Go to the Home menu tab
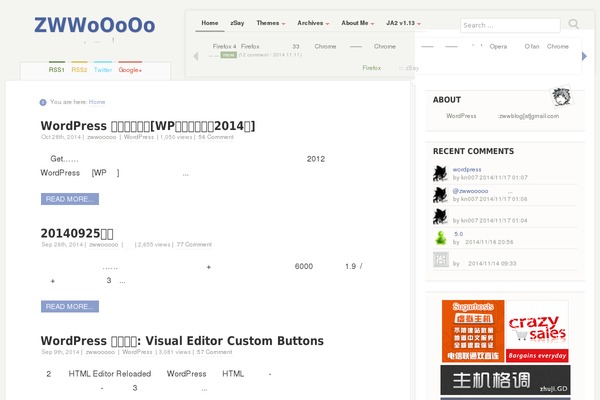Screen dimensions: 600x400 tap(210, 23)
